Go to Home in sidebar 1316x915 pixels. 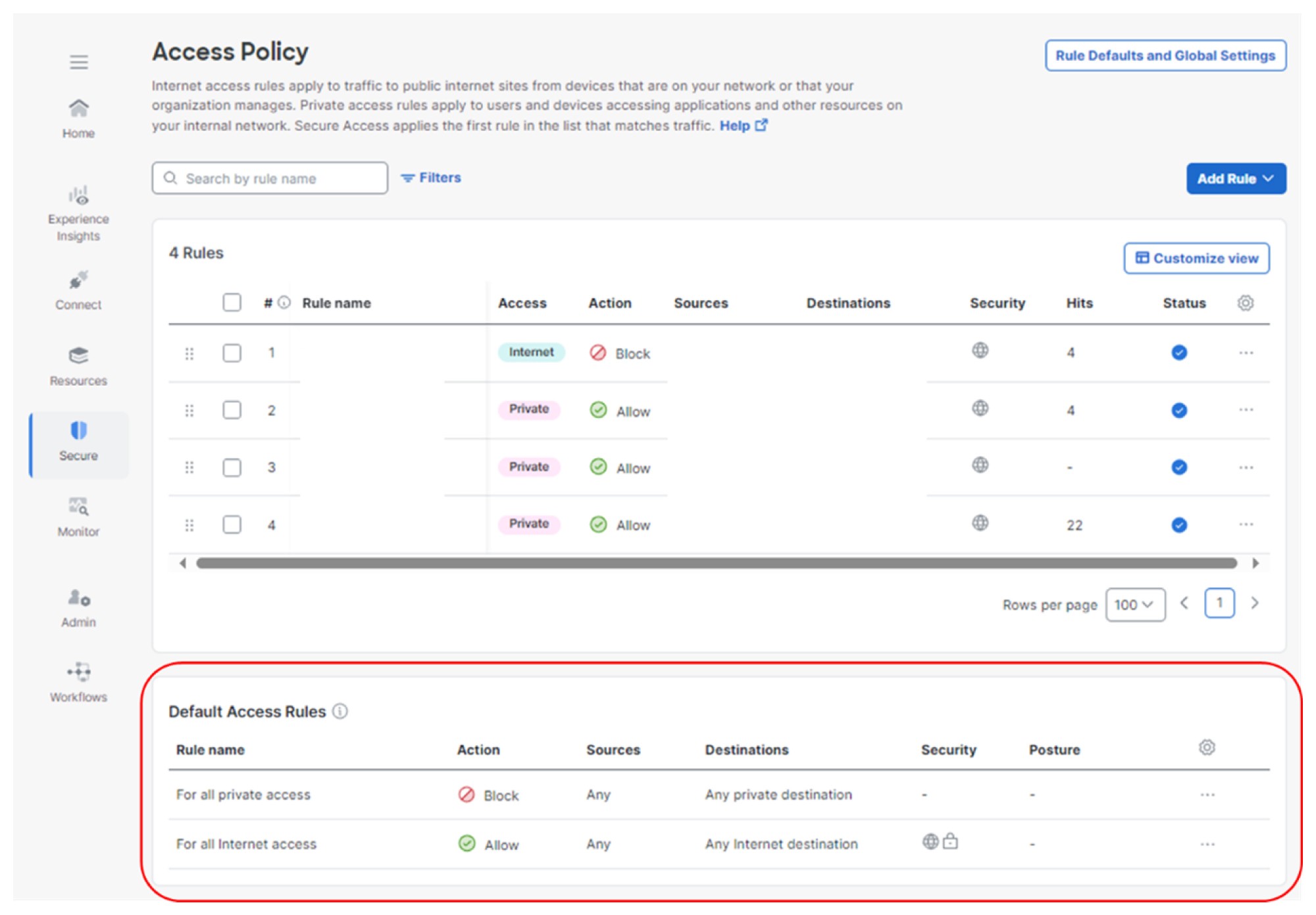click(78, 118)
